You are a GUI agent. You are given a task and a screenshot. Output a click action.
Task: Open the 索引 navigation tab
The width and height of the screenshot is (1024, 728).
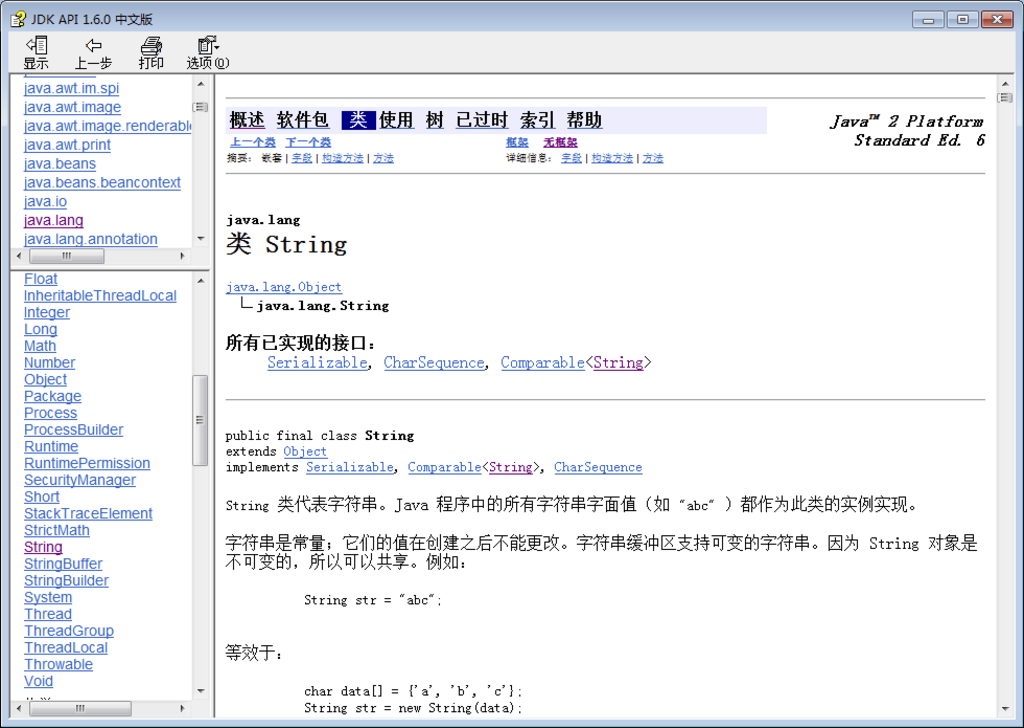click(x=537, y=120)
